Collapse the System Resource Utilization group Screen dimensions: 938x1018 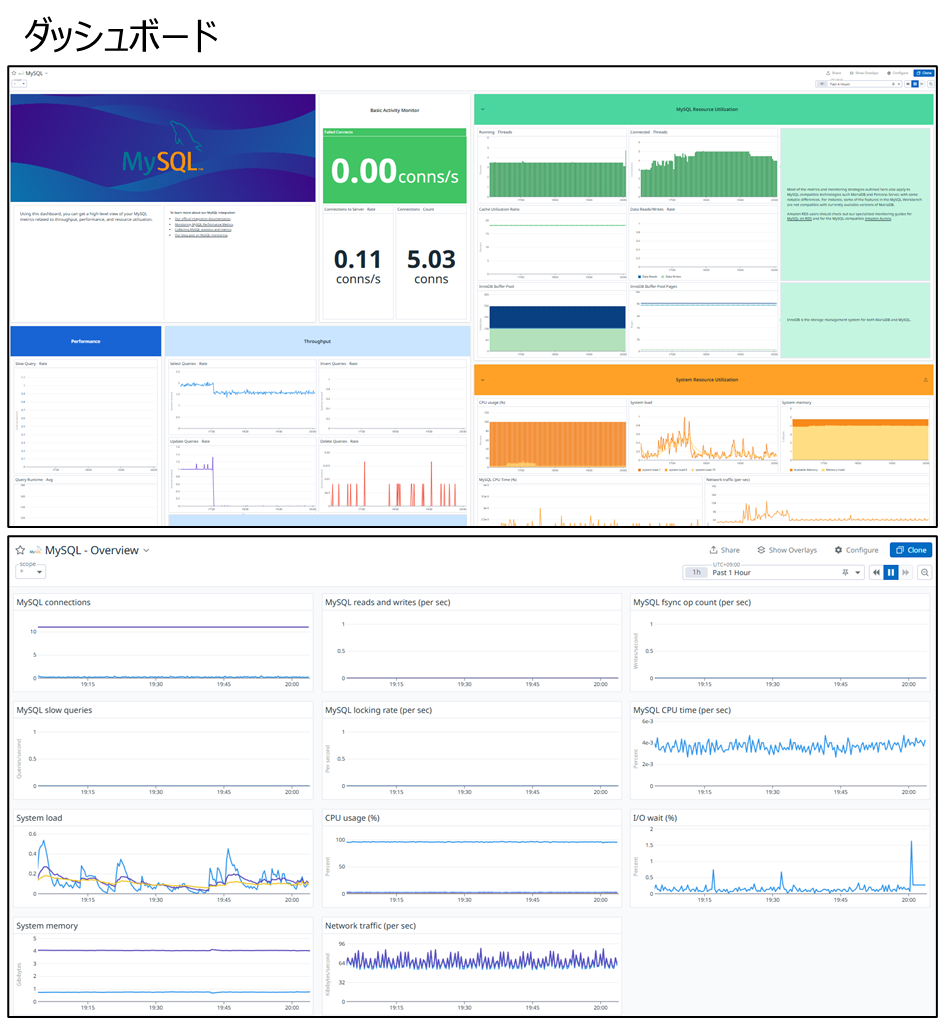click(x=482, y=380)
